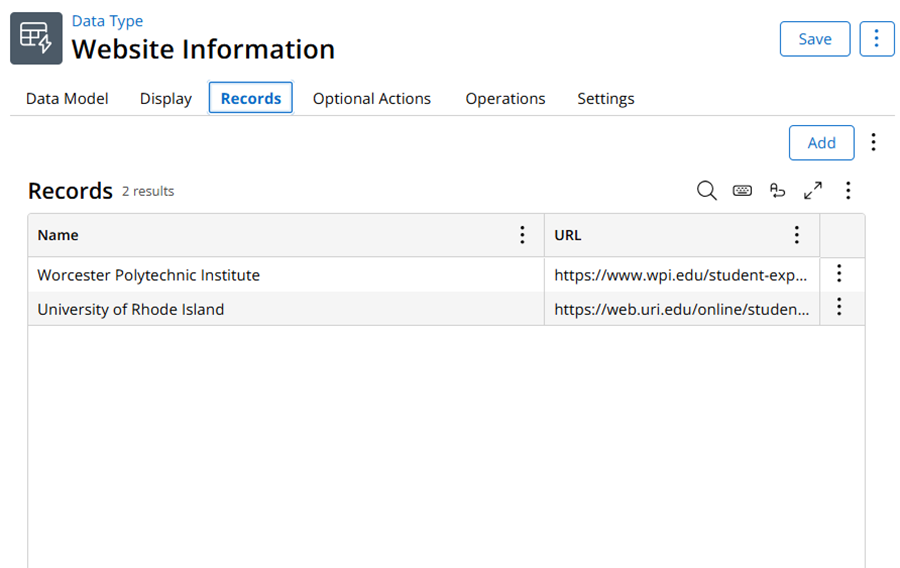900x568 pixels.
Task: Select the Worcester Polytechnic Institute name cell
Action: click(286, 275)
